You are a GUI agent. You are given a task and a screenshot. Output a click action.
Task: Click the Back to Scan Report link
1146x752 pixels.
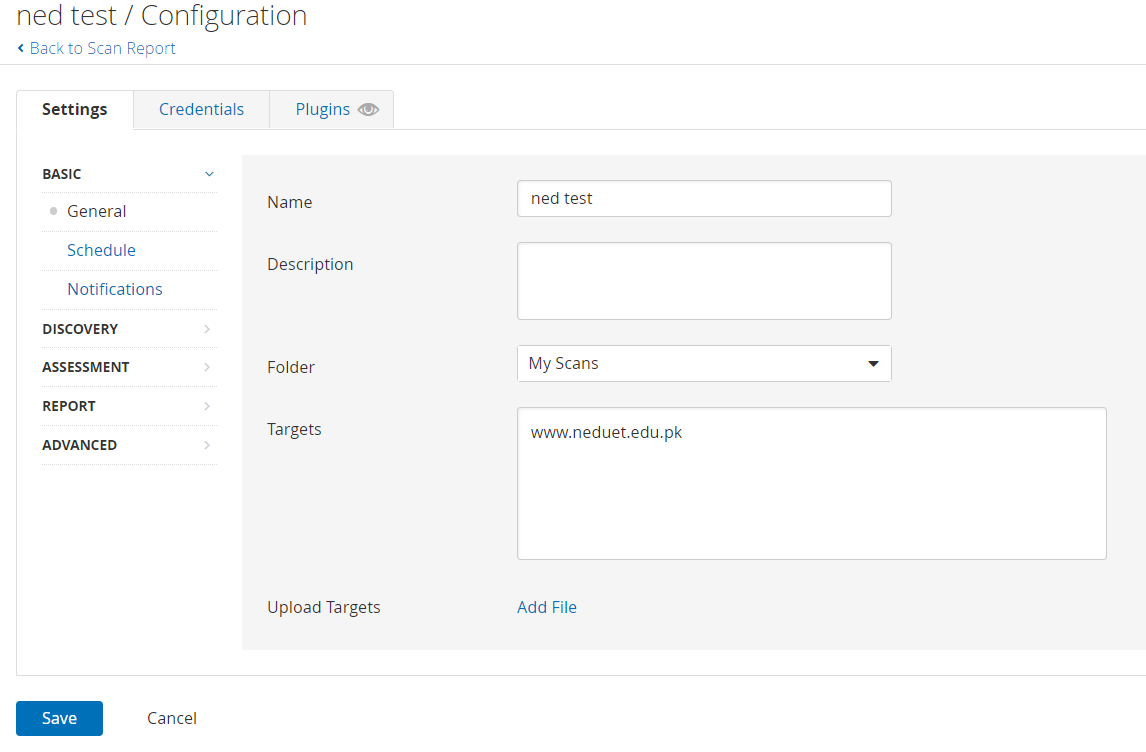(x=102, y=48)
